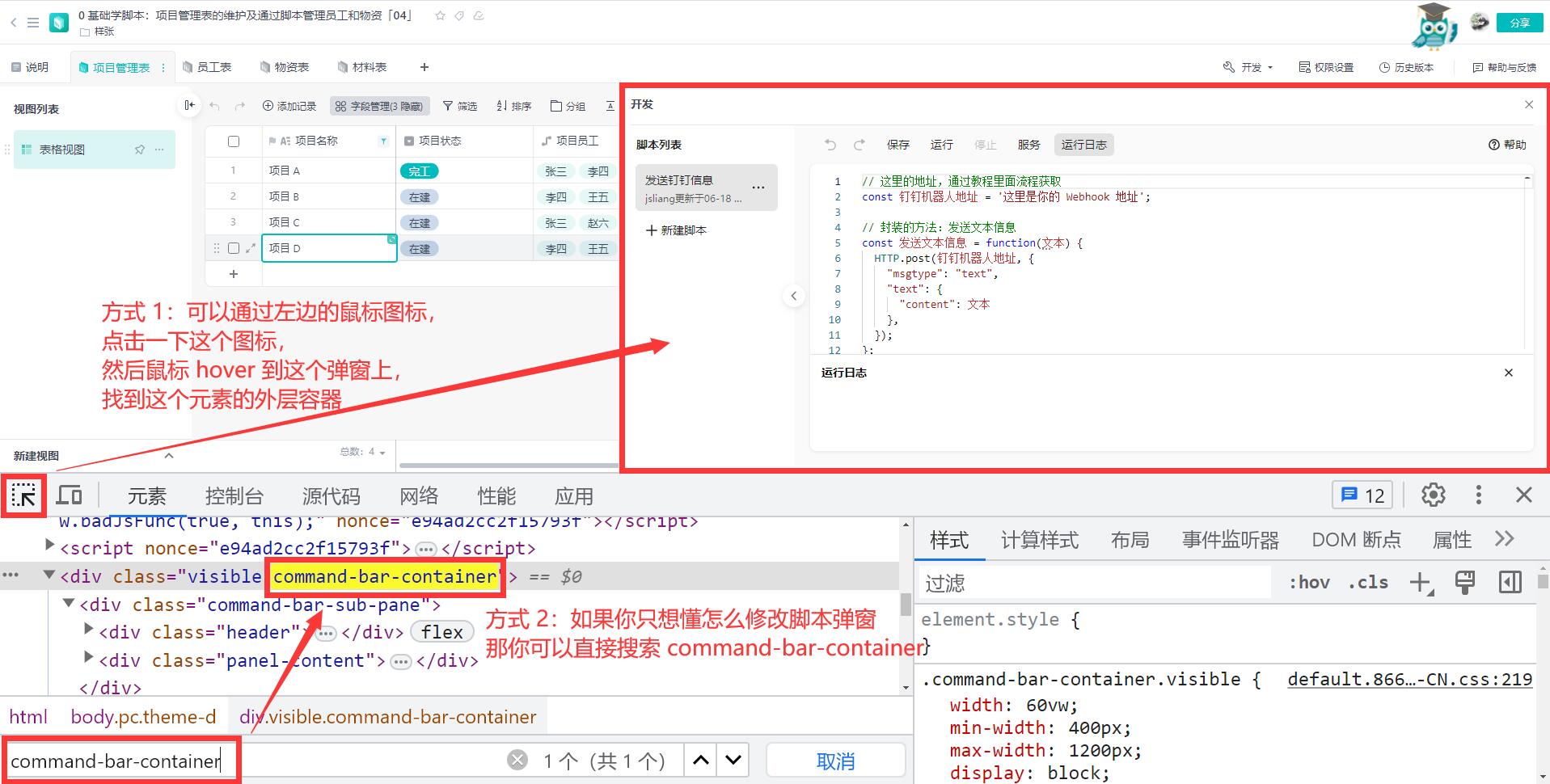Expand the div class panel-content node
This screenshot has width=1550, height=784.
[89, 657]
